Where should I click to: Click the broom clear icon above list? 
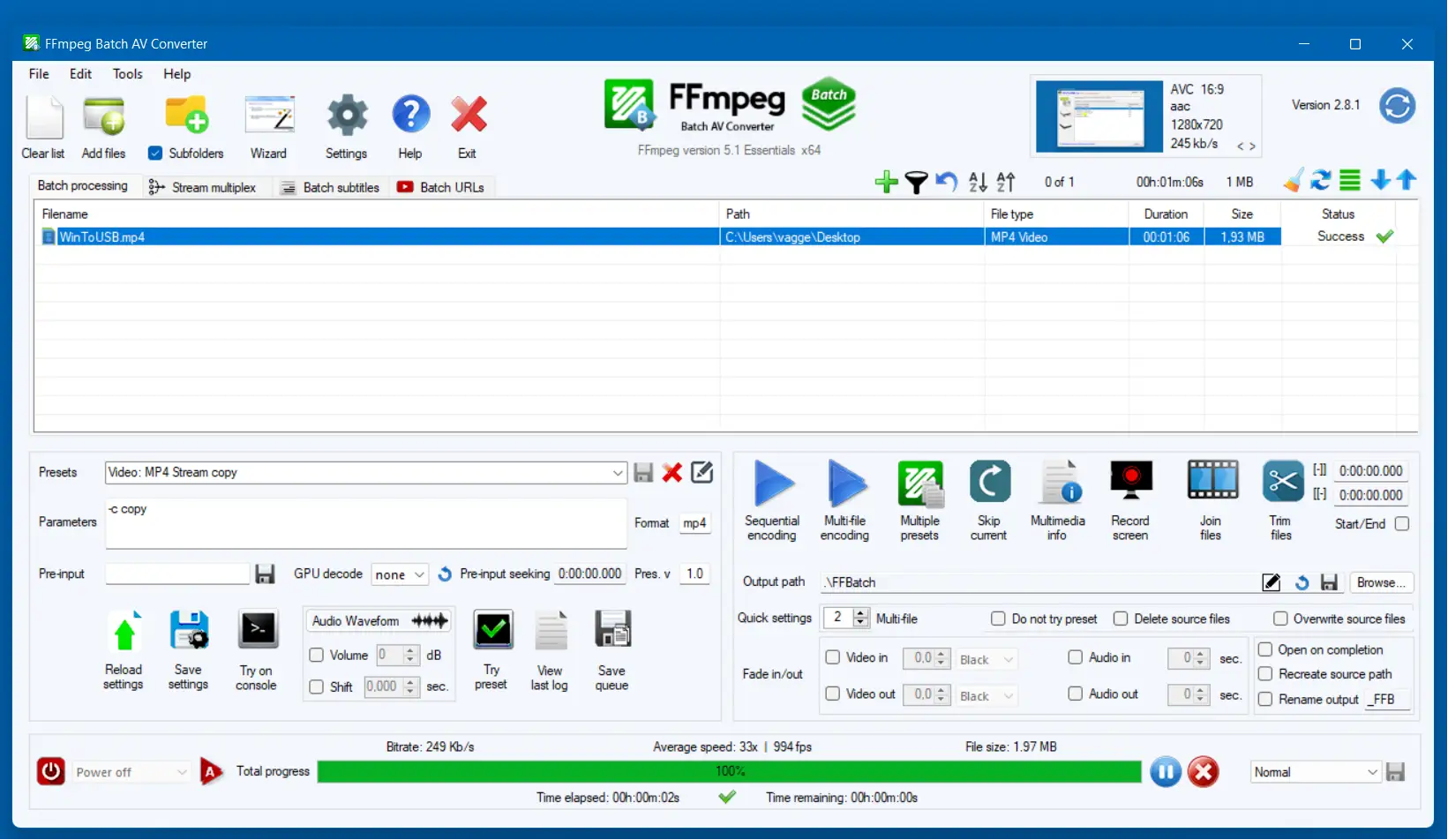(1292, 181)
